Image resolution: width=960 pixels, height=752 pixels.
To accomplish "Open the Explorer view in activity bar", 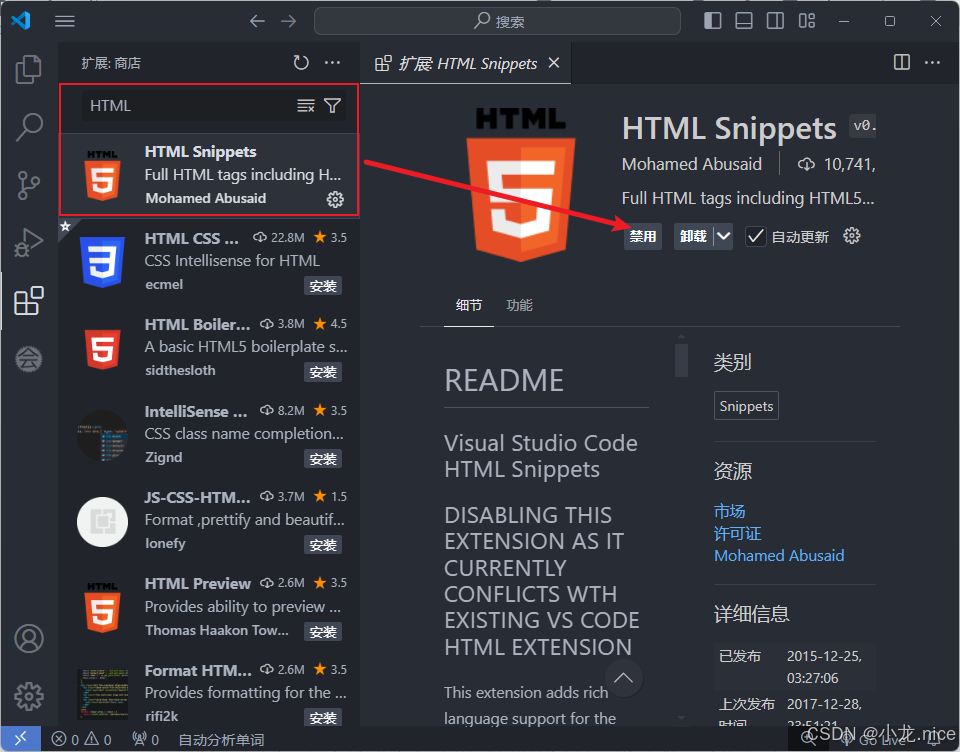I will [x=28, y=69].
